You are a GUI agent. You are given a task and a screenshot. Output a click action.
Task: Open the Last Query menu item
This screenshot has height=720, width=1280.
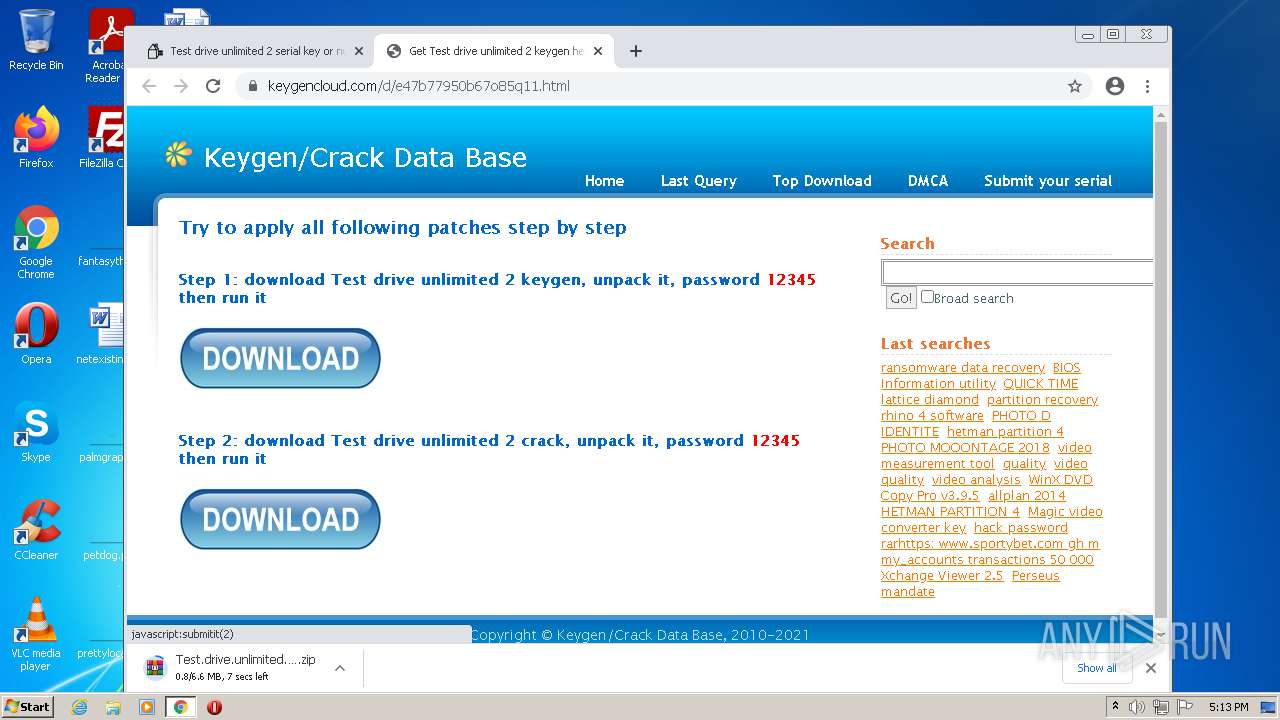click(x=698, y=181)
